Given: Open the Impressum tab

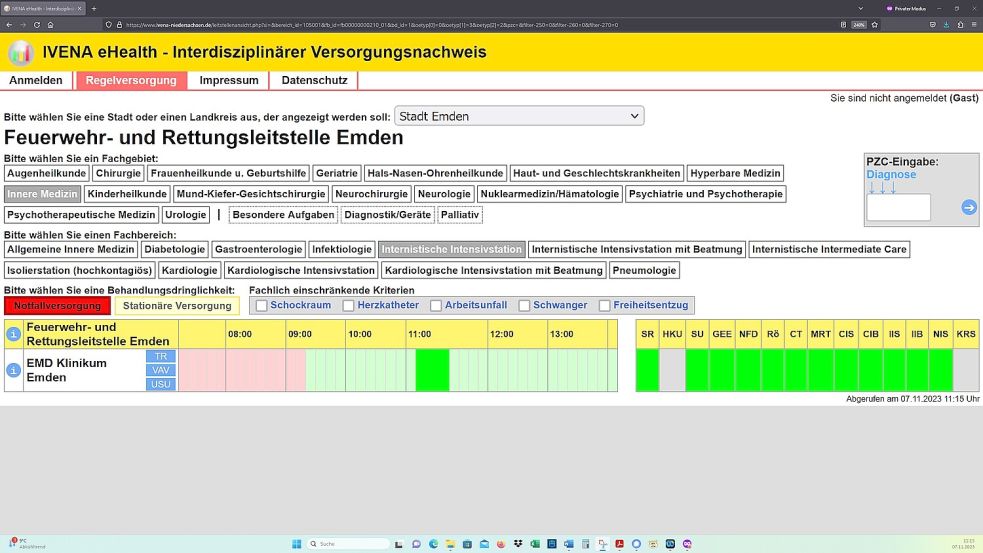Looking at the screenshot, I should [x=229, y=80].
